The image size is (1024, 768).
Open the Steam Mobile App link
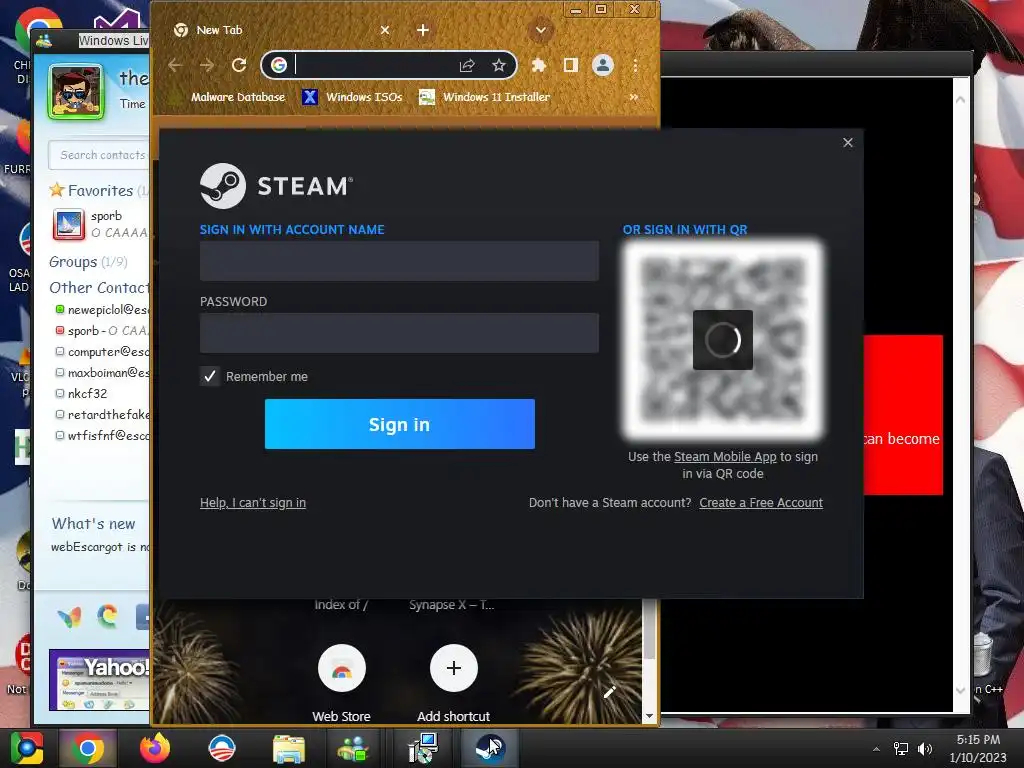(x=725, y=456)
